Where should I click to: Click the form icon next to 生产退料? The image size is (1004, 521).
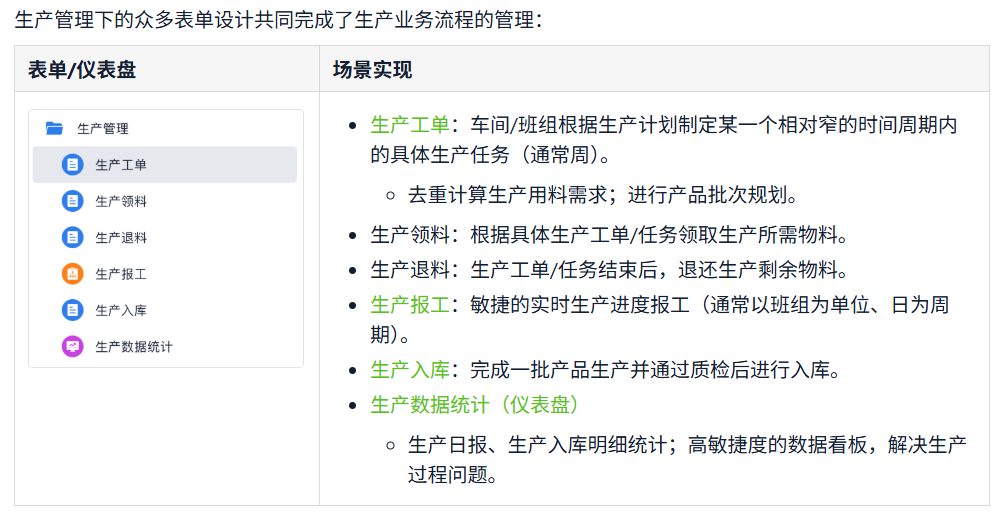coord(72,238)
